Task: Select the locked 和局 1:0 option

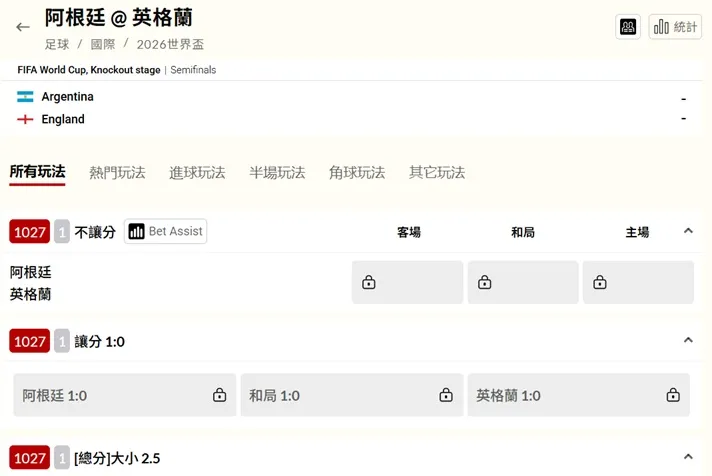Action: pos(352,395)
